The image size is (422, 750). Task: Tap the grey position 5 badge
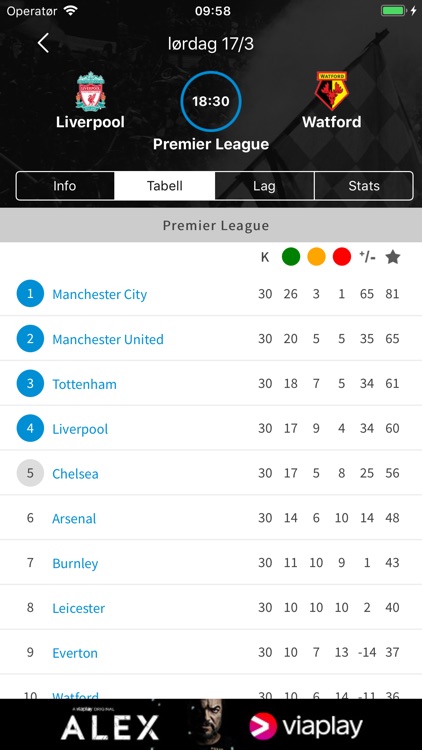tap(30, 473)
